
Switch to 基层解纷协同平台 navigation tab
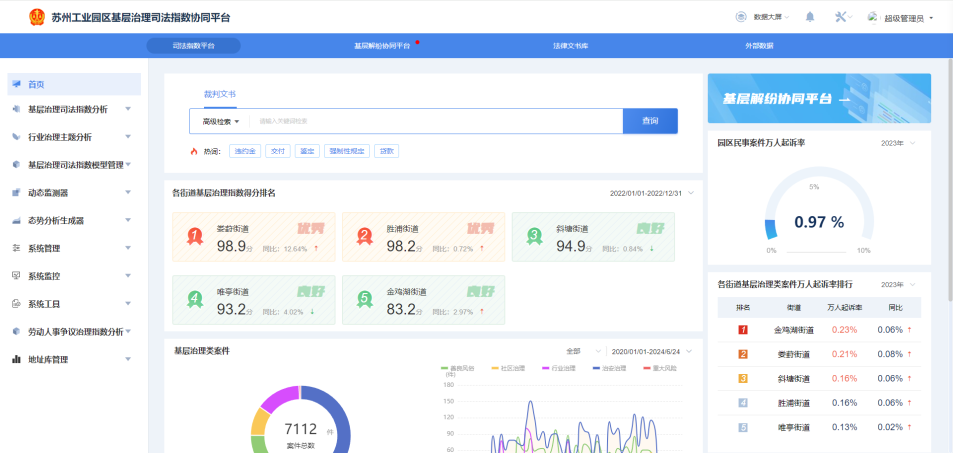coord(382,46)
